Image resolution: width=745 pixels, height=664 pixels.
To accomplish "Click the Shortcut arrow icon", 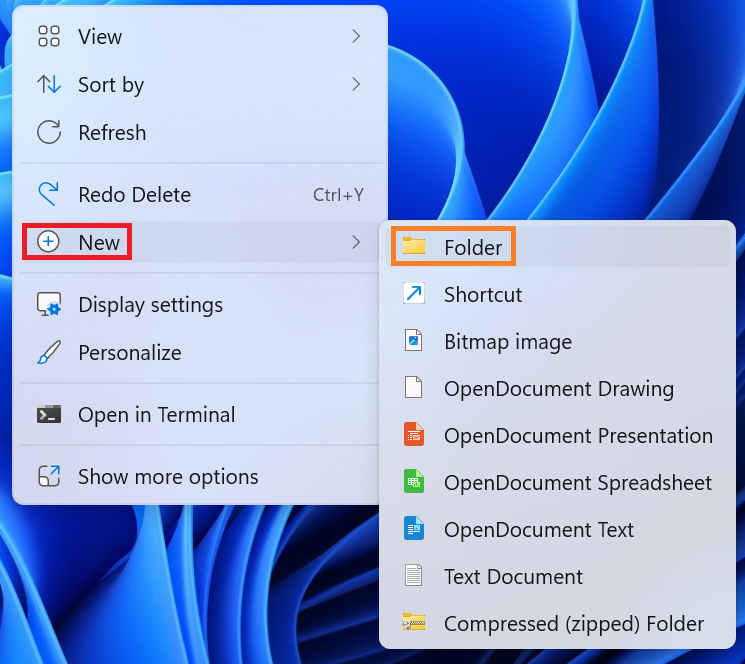I will (x=413, y=294).
